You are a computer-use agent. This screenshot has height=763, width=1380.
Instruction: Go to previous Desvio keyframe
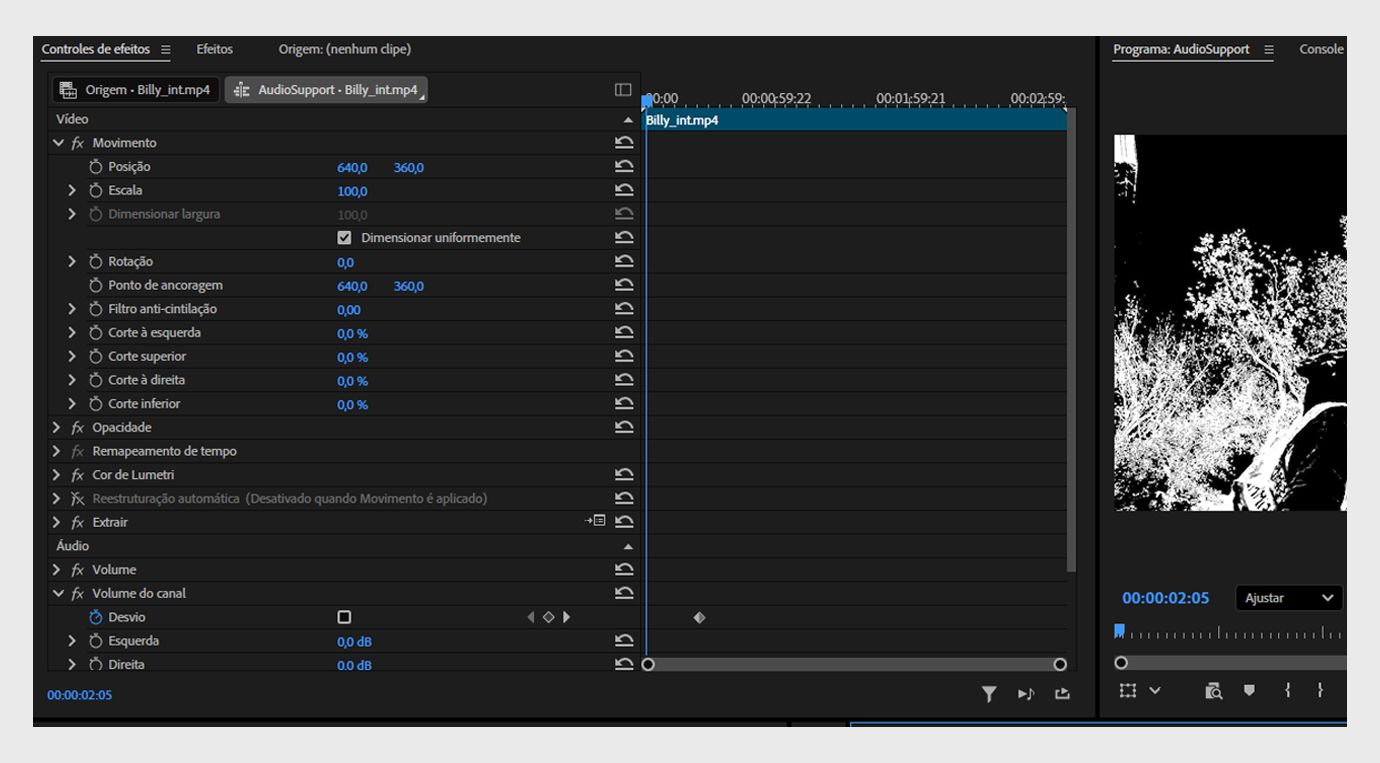pyautogui.click(x=531, y=617)
